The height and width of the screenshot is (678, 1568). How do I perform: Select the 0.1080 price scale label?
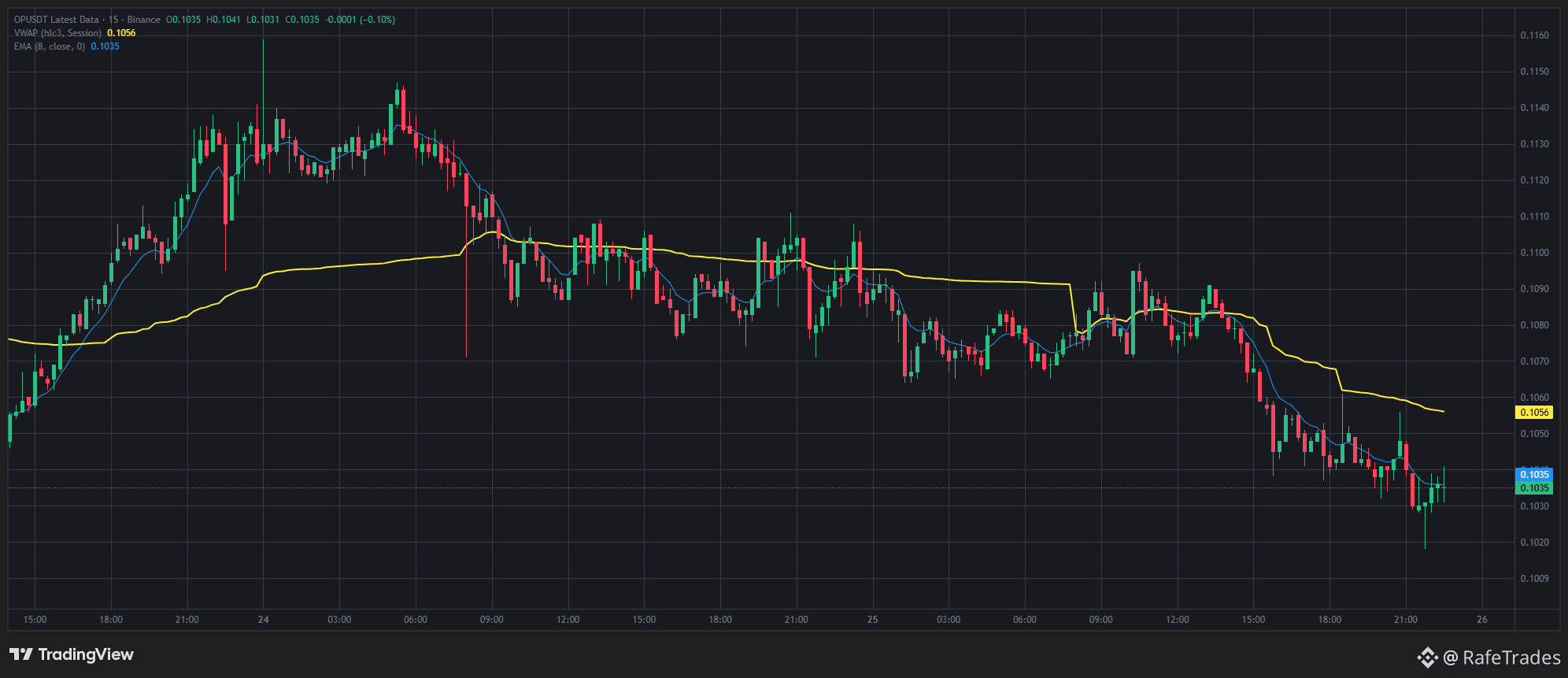[x=1534, y=325]
